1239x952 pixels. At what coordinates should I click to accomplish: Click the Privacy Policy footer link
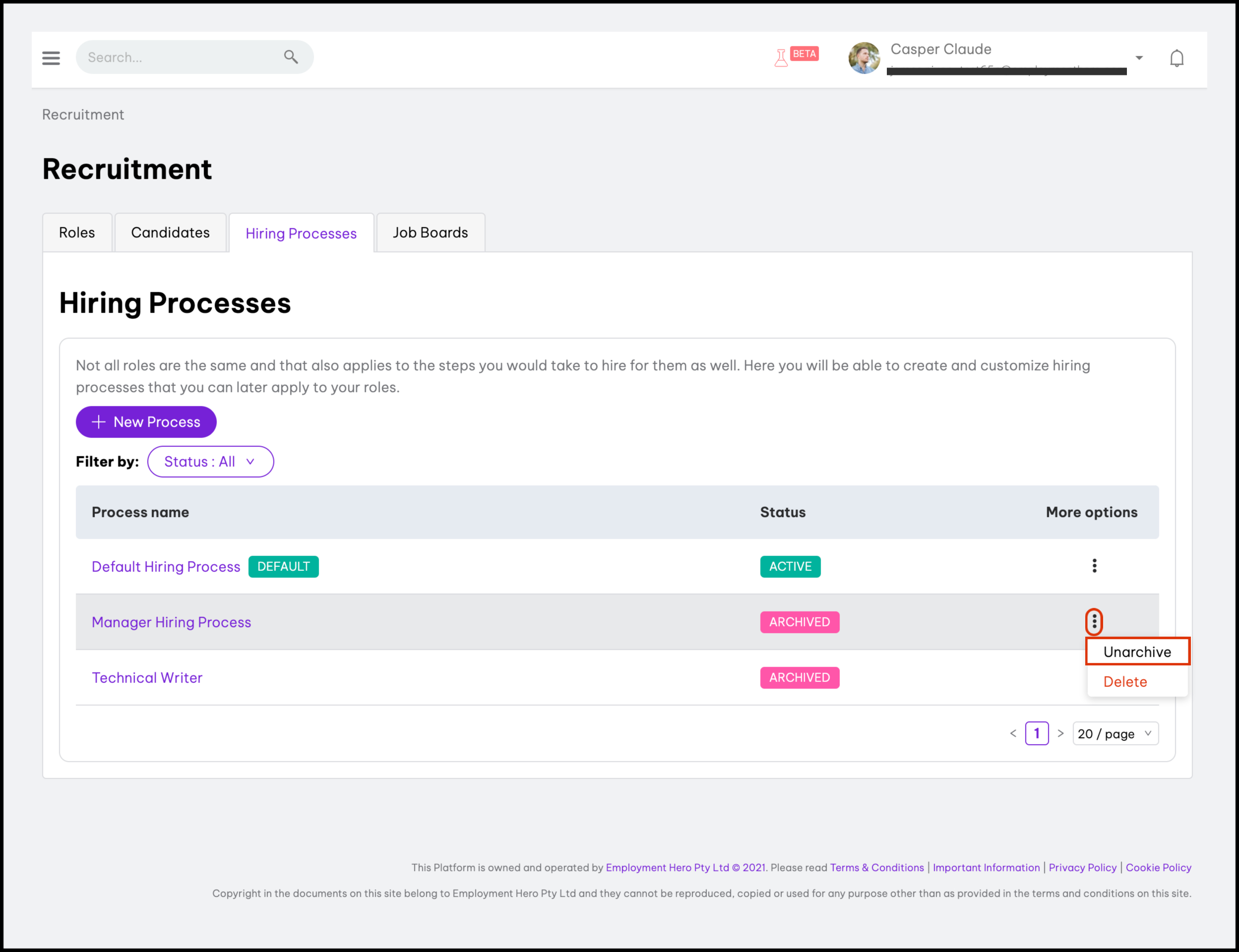pyautogui.click(x=1082, y=868)
